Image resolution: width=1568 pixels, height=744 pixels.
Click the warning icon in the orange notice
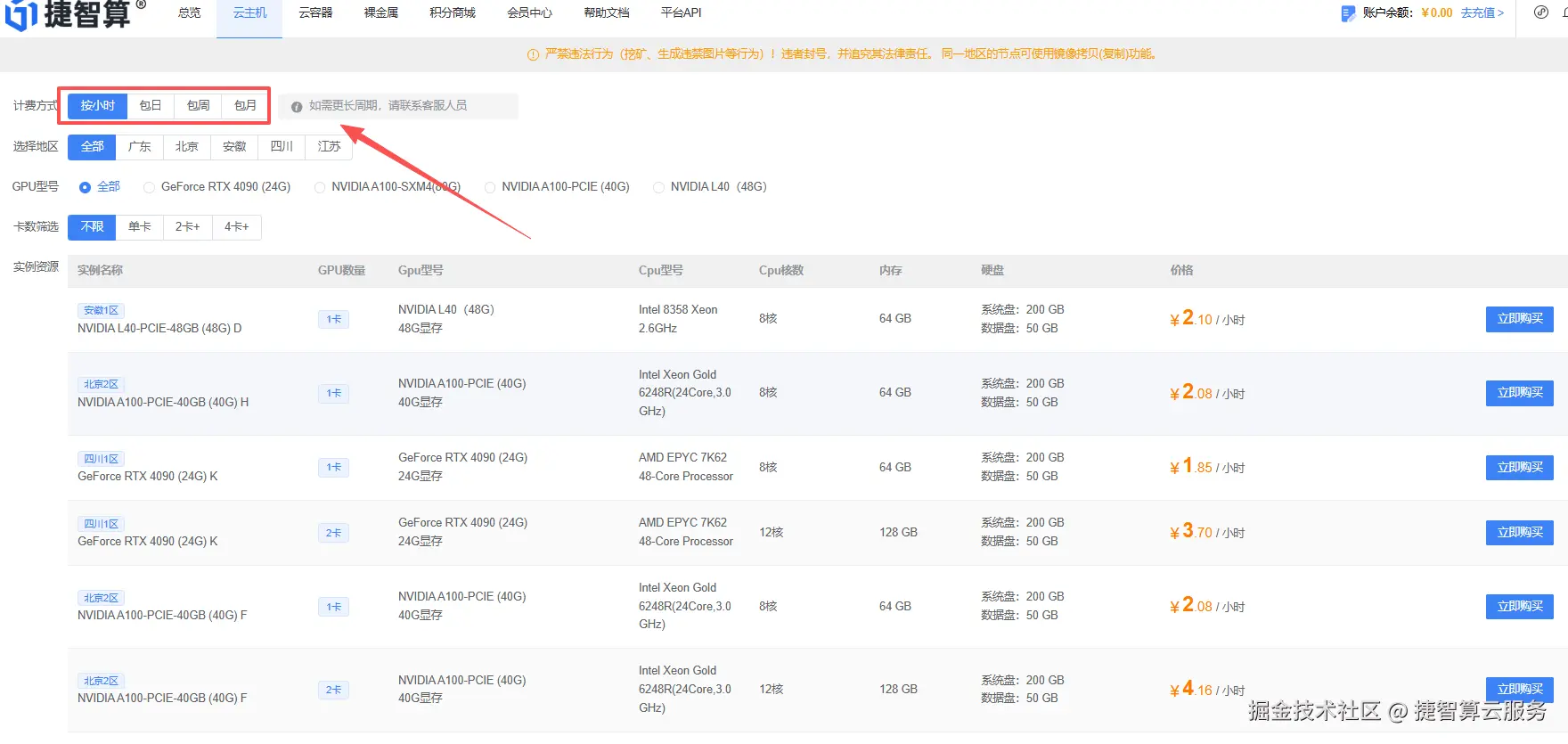(x=534, y=54)
